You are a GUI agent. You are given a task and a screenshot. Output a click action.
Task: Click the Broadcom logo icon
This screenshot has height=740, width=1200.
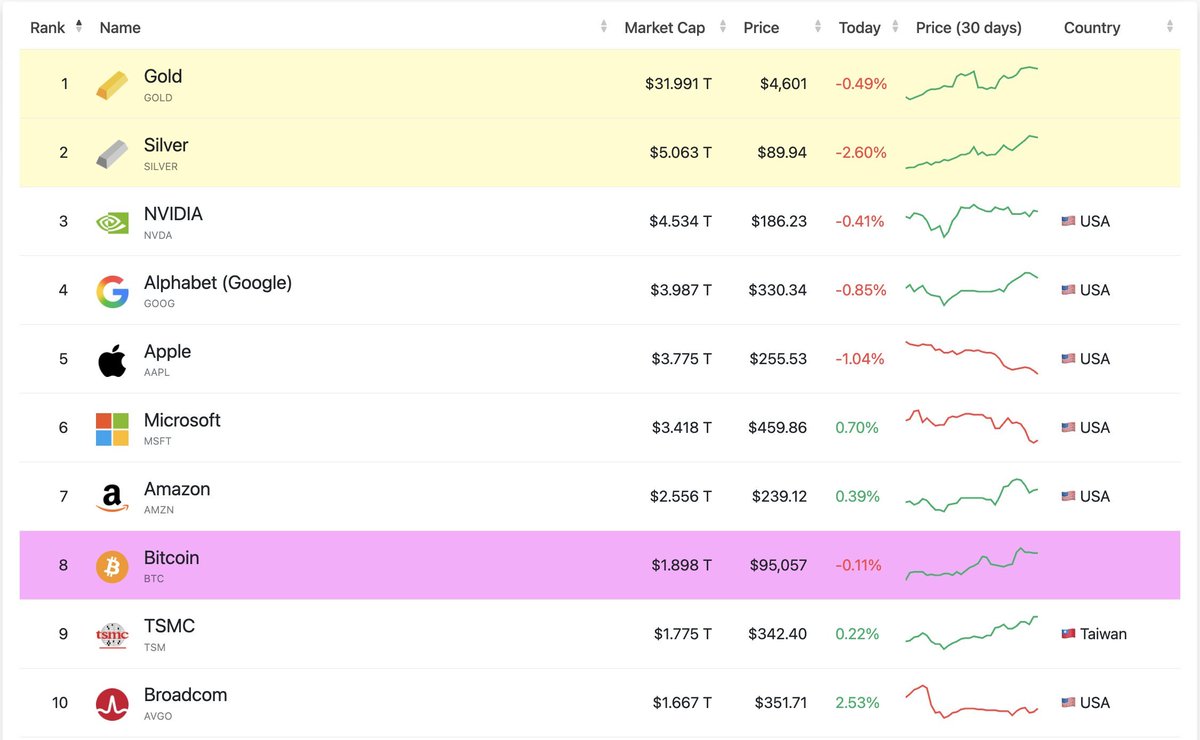point(111,702)
